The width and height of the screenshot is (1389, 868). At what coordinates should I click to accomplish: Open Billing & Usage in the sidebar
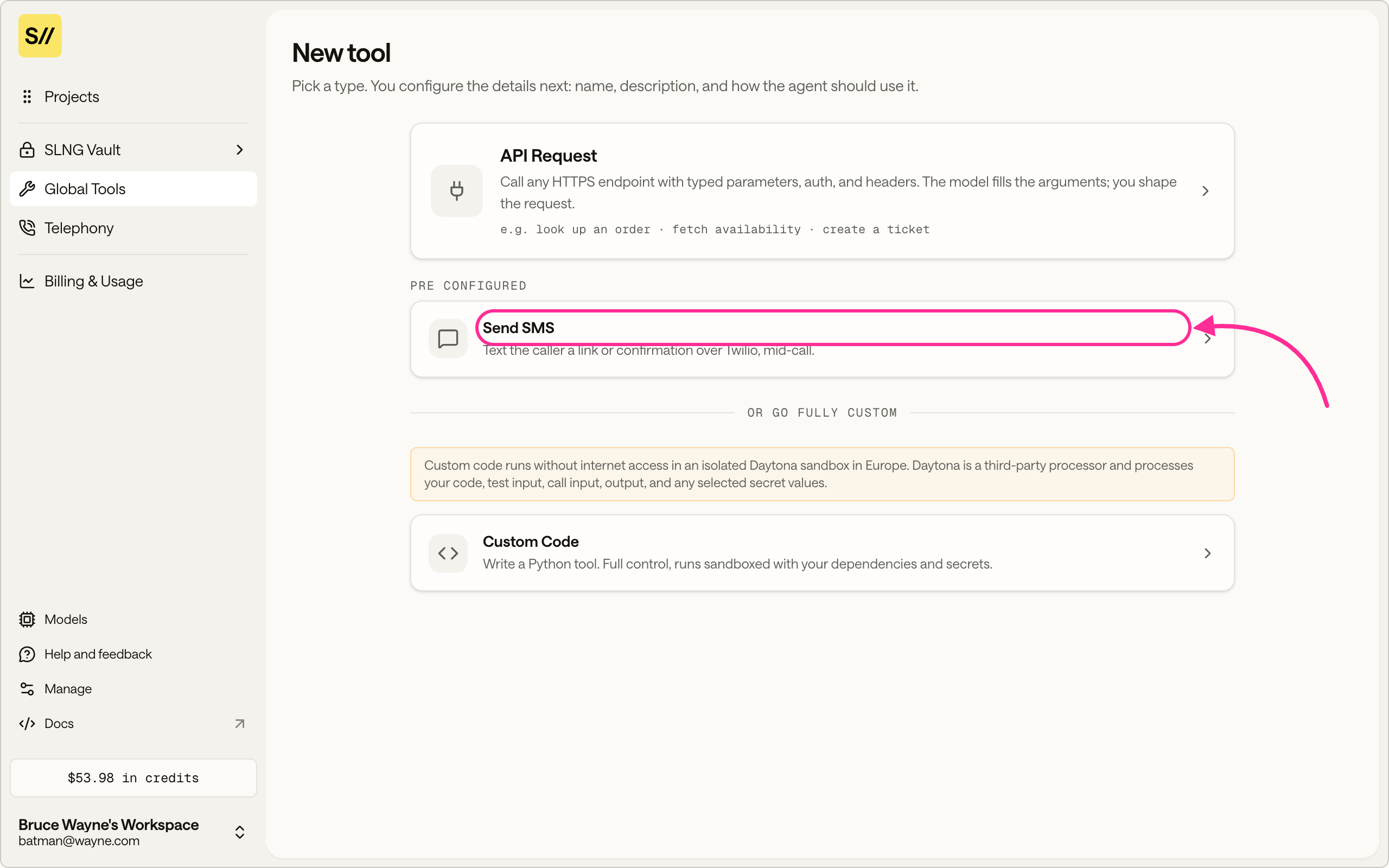133,282
